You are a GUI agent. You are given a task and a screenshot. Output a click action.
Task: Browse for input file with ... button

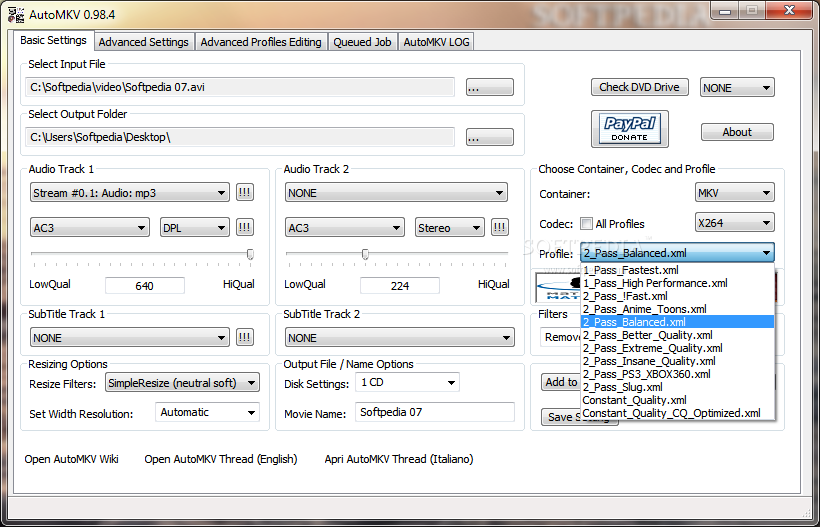(489, 87)
